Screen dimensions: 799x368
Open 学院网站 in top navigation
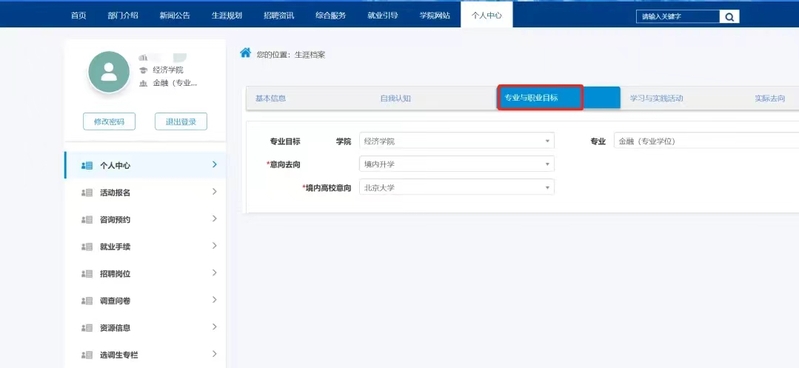tap(435, 15)
